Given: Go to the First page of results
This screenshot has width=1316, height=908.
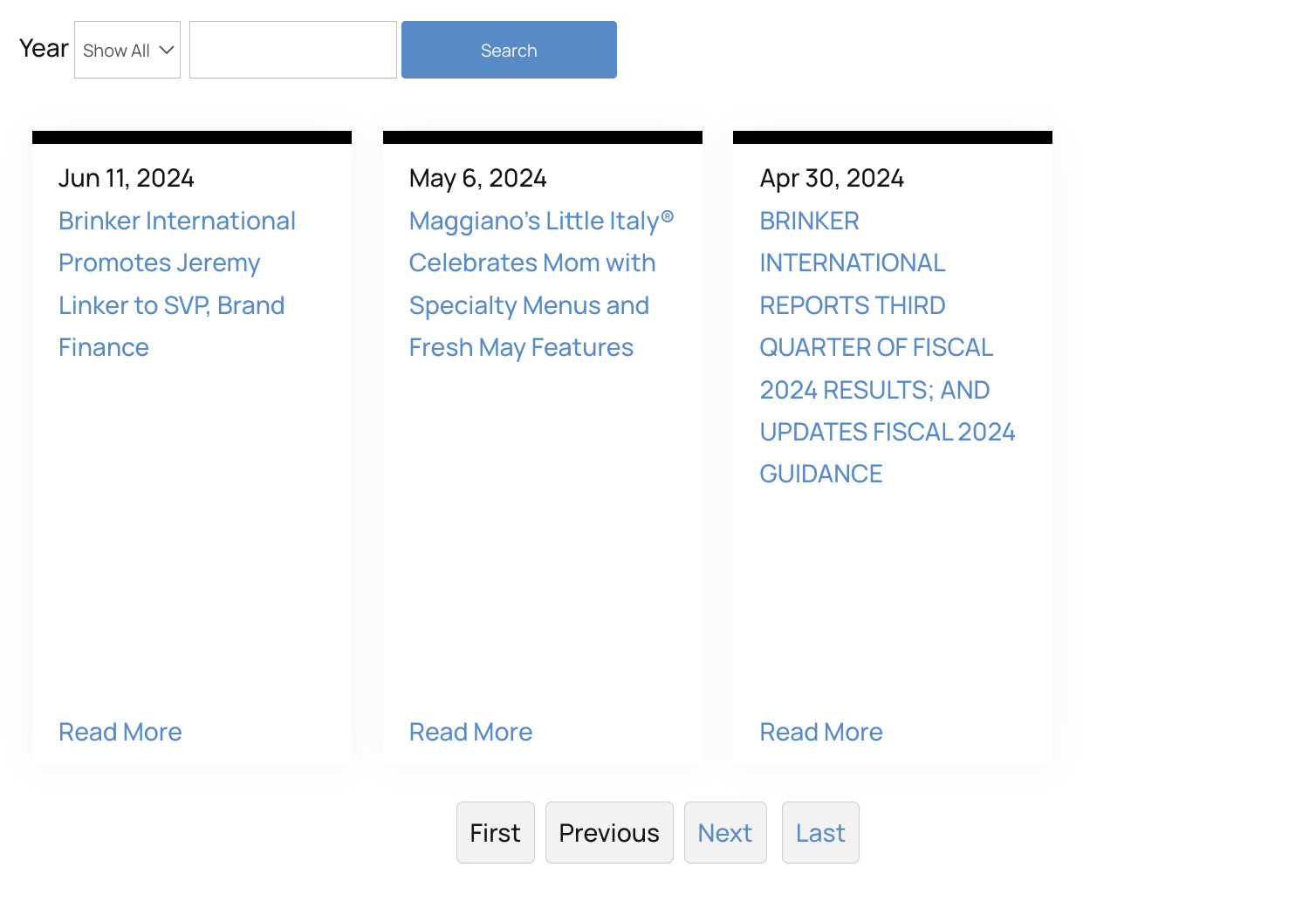Looking at the screenshot, I should coord(495,833).
